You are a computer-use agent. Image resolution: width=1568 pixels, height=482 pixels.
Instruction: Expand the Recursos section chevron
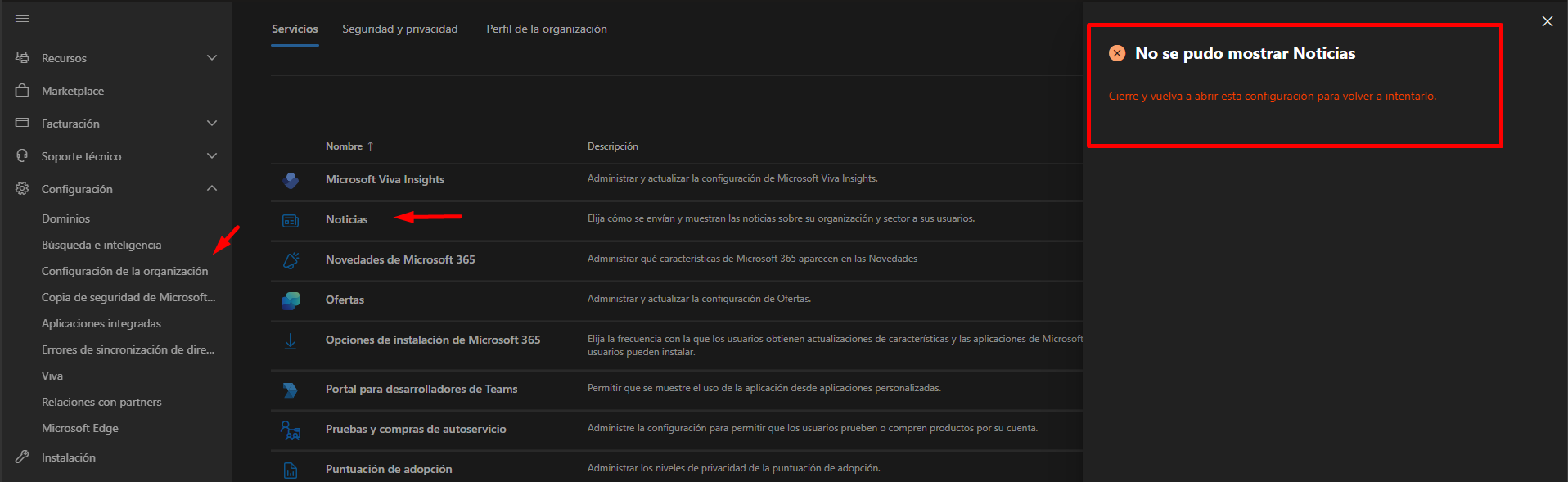click(x=212, y=57)
